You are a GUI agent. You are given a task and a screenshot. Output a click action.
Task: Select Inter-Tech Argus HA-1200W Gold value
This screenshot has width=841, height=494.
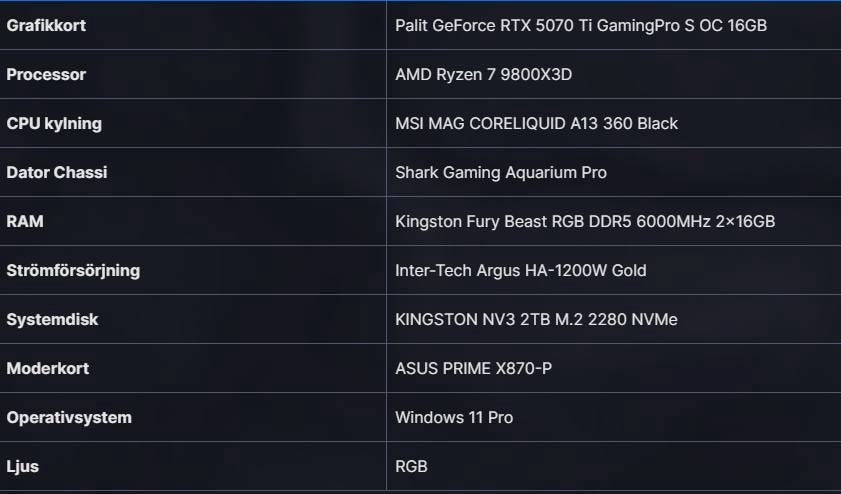[x=520, y=271]
